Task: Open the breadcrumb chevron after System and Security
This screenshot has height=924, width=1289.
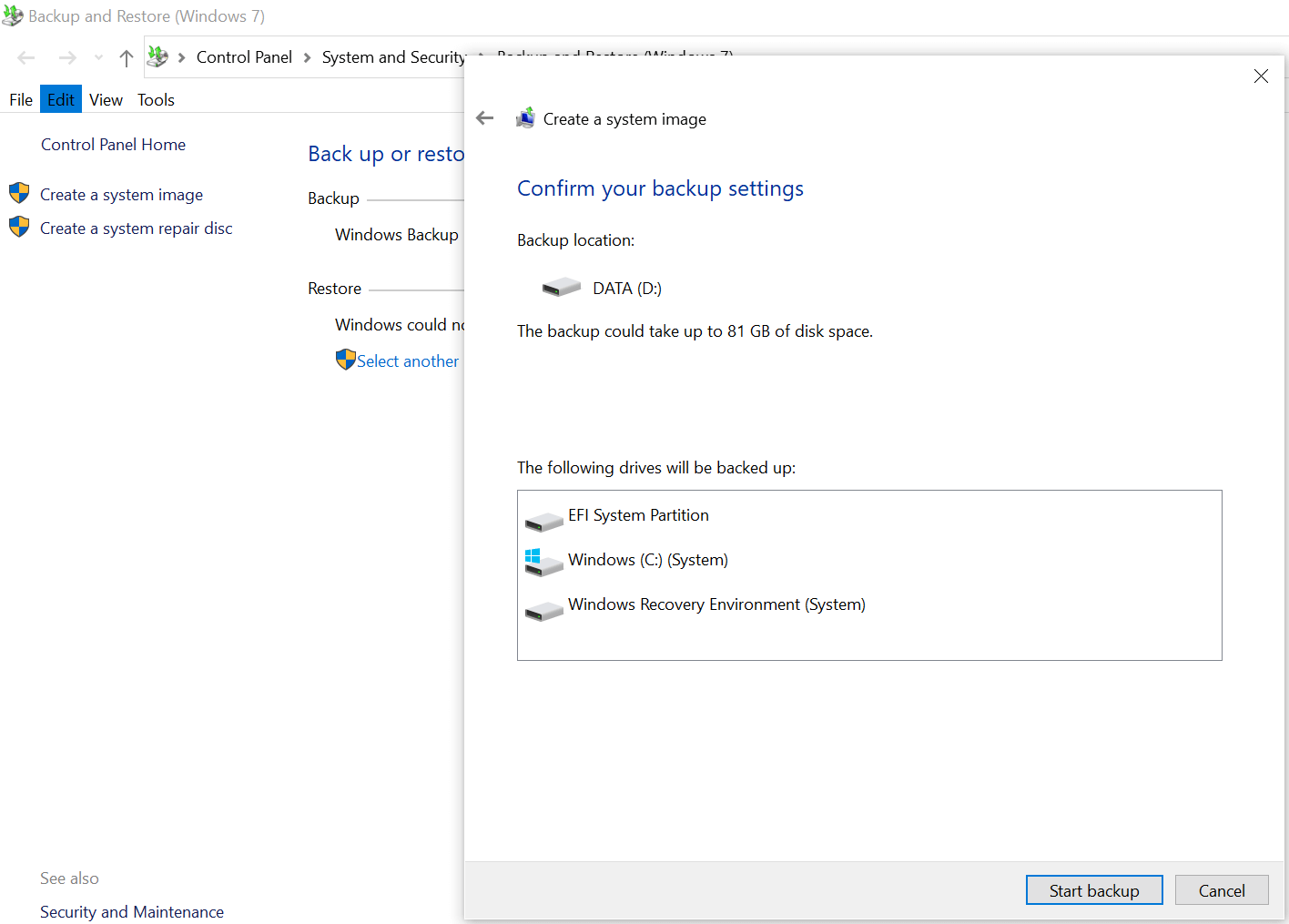Action: [x=480, y=56]
